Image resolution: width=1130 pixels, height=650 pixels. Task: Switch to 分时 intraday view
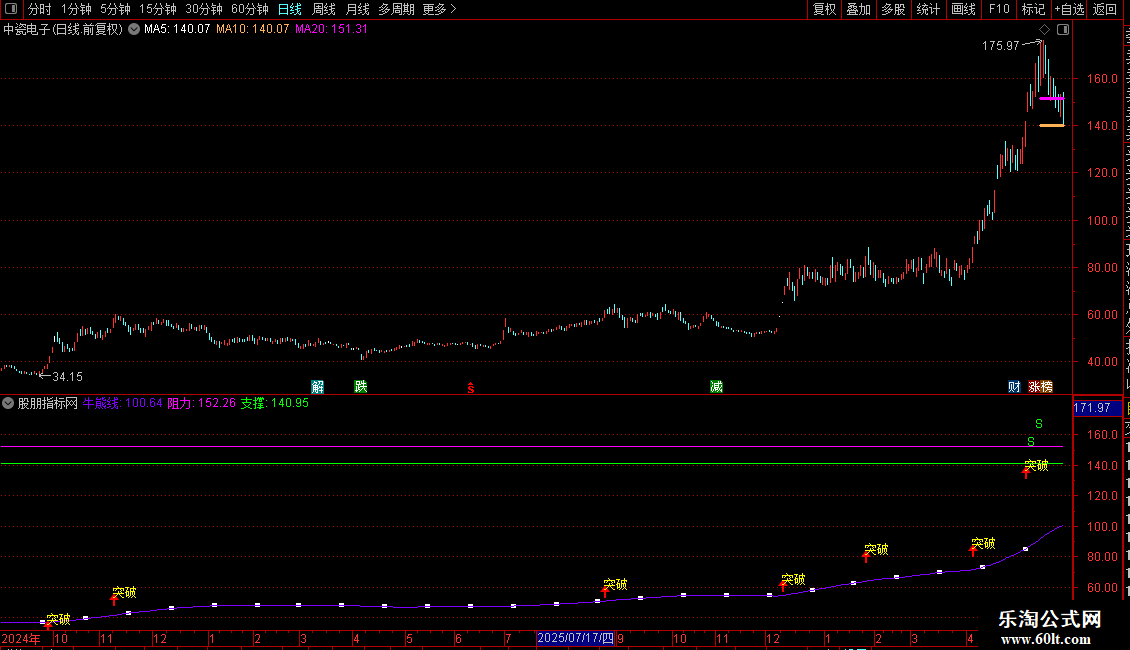(x=40, y=9)
